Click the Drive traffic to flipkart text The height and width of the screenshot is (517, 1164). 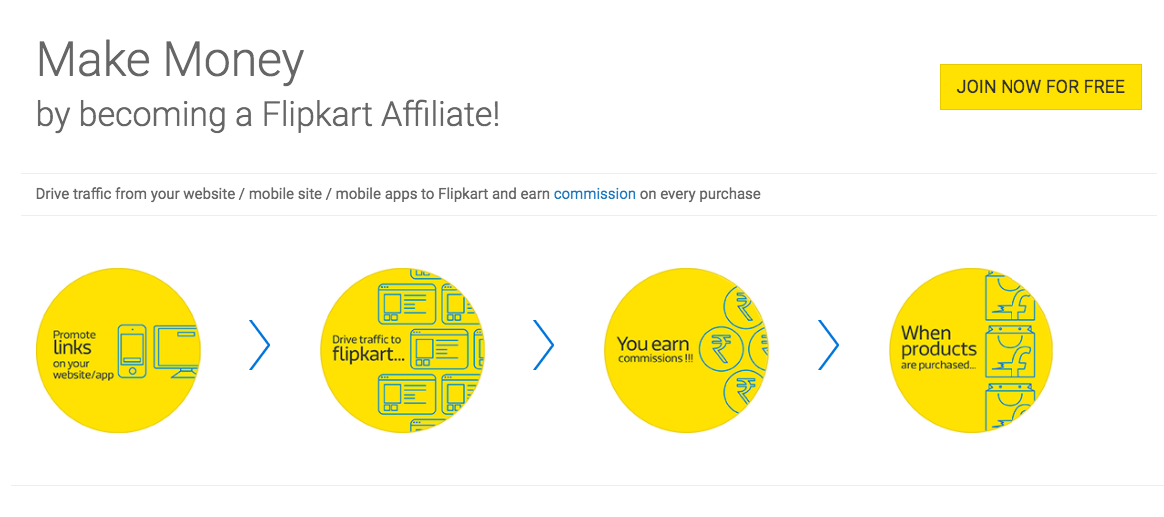(x=369, y=348)
